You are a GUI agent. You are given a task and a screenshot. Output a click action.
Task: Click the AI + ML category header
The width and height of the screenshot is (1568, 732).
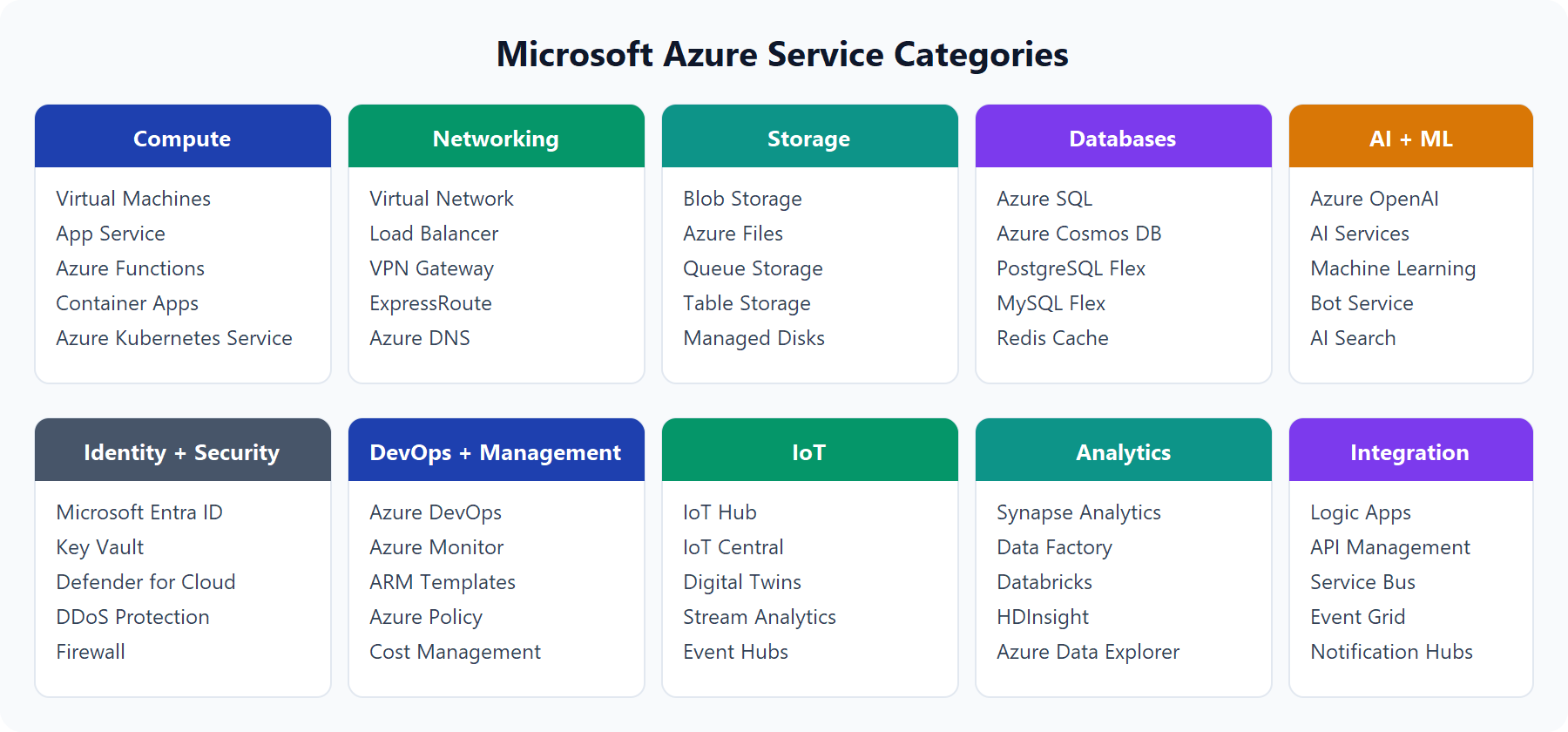1411,137
